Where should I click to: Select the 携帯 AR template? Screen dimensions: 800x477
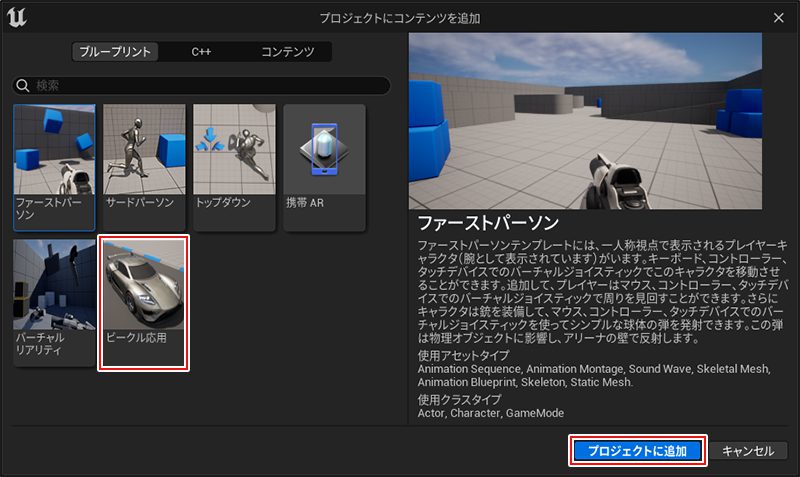pos(324,166)
